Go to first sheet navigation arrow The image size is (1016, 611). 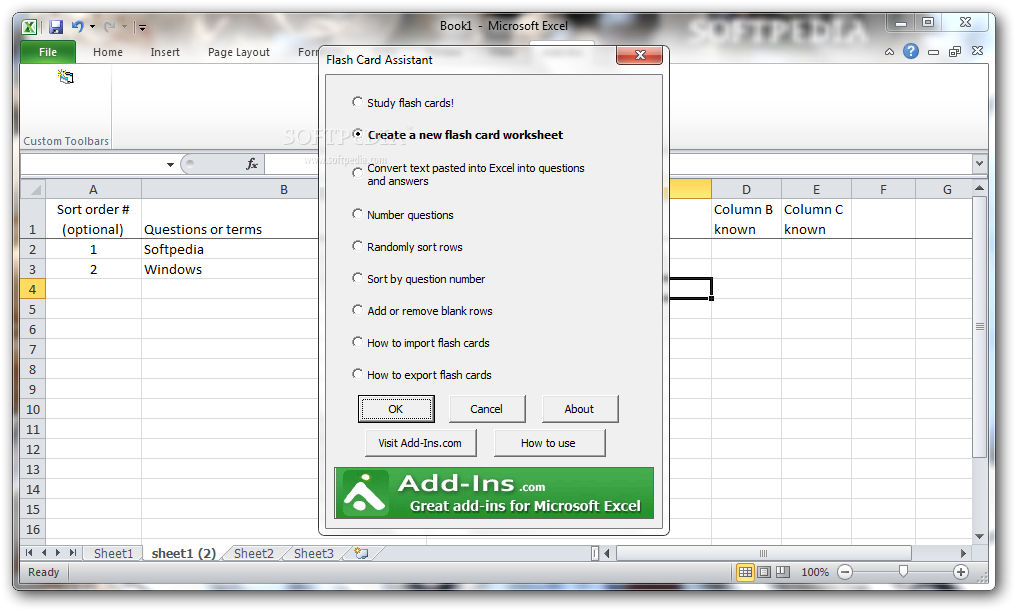29,553
